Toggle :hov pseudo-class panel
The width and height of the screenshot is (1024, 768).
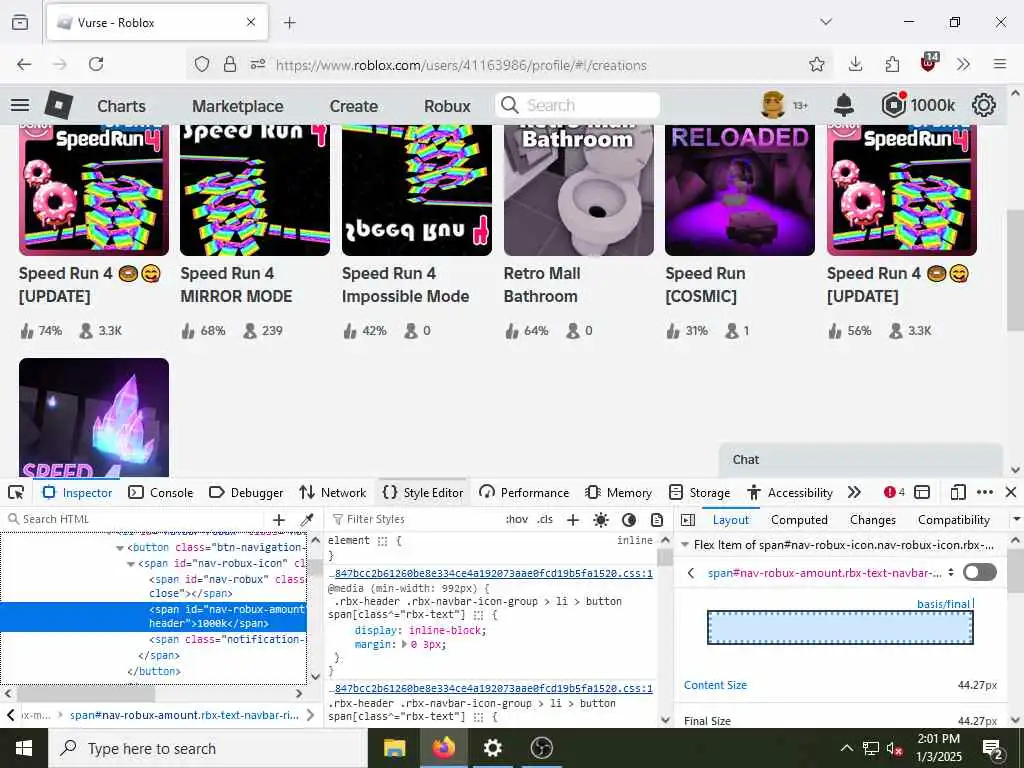(x=517, y=519)
